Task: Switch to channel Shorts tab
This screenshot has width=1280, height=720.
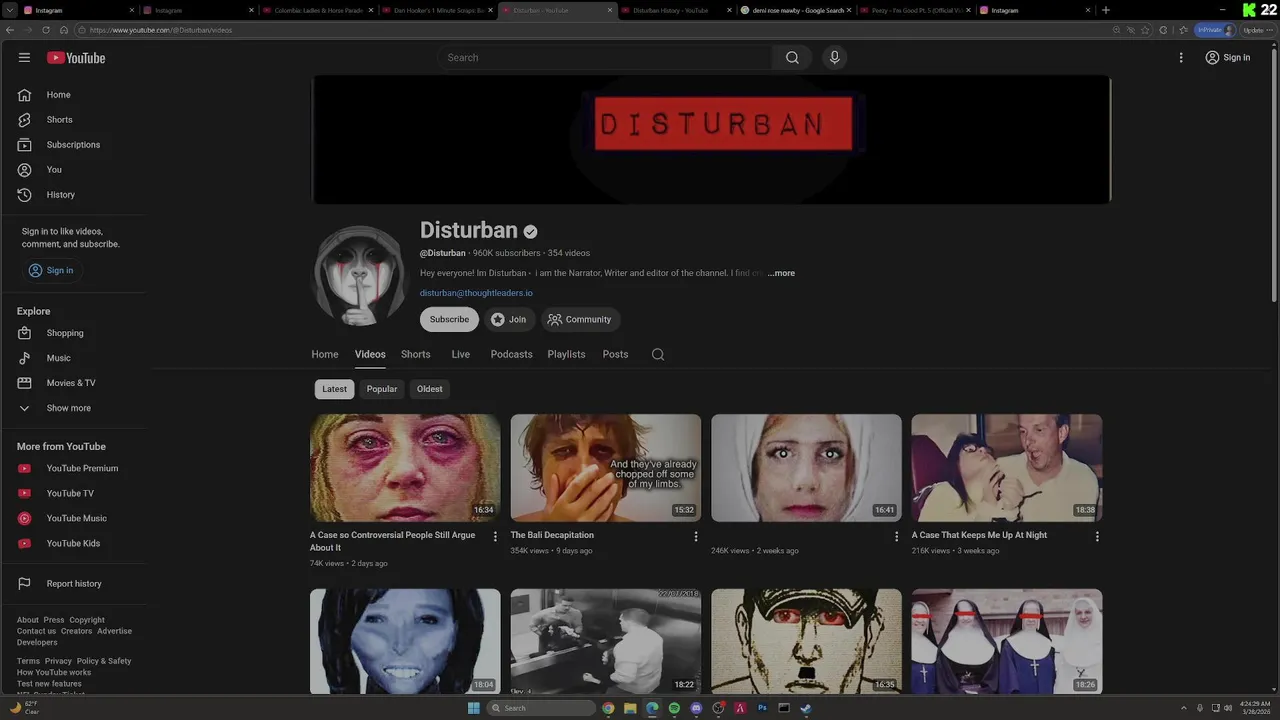Action: click(x=416, y=354)
